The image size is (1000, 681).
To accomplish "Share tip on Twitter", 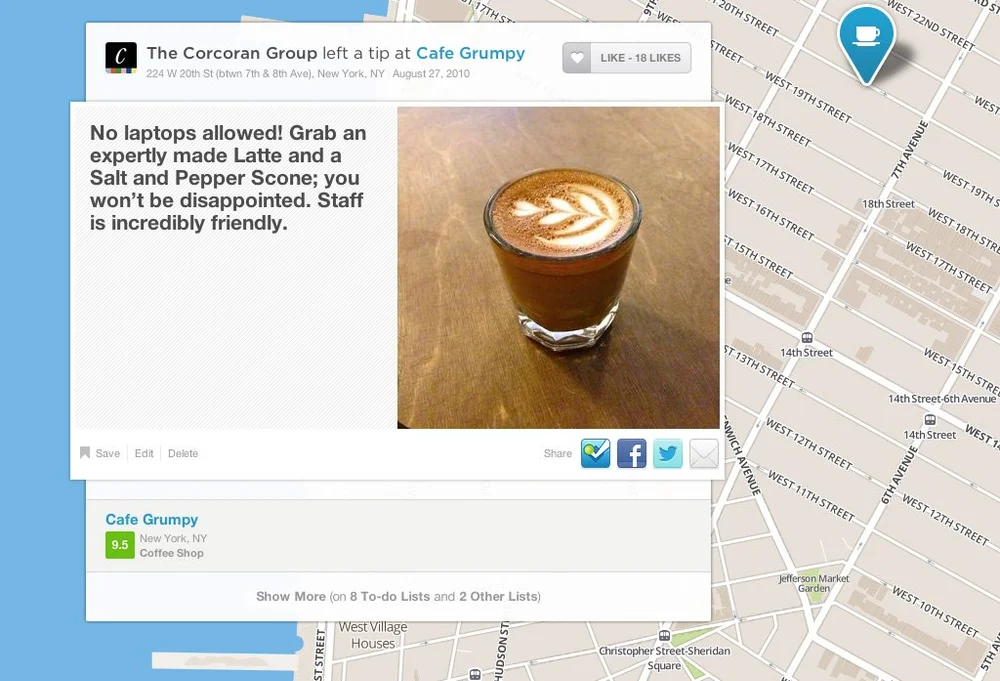I will tap(668, 453).
